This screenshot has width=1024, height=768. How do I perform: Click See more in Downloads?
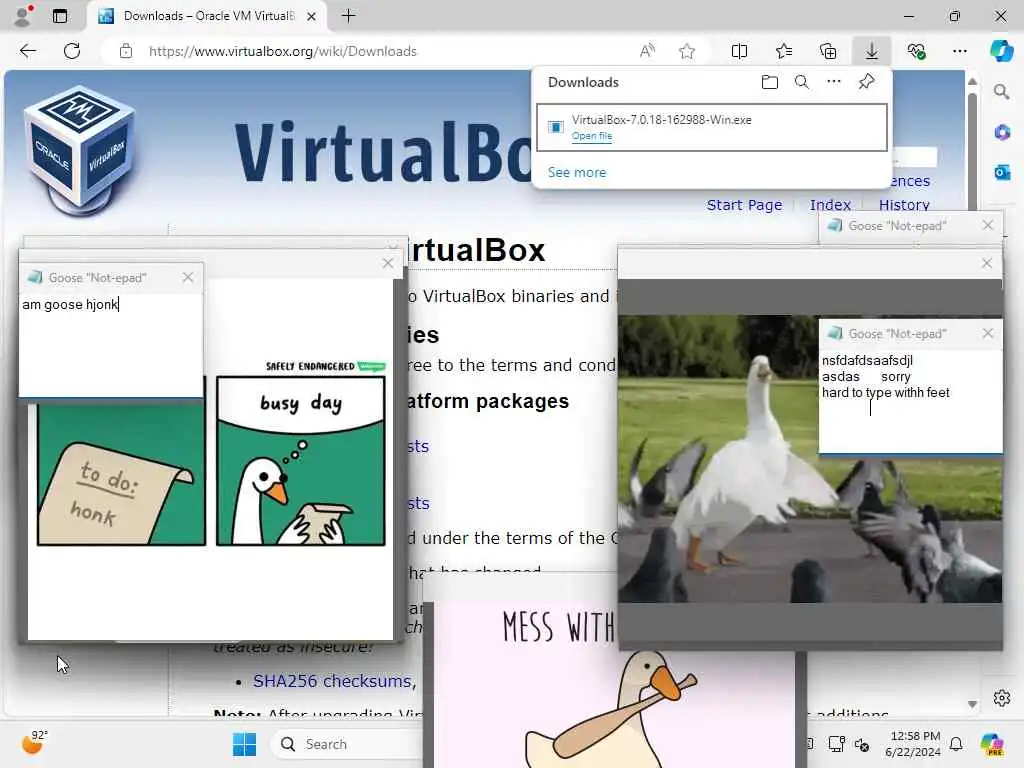pos(577,172)
